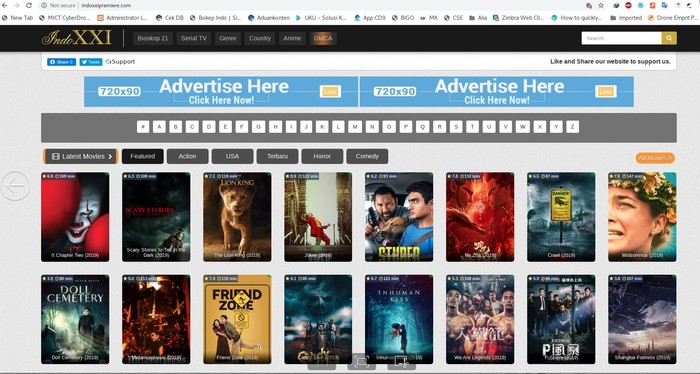
Task: Open the Anime menu item
Action: pos(292,38)
